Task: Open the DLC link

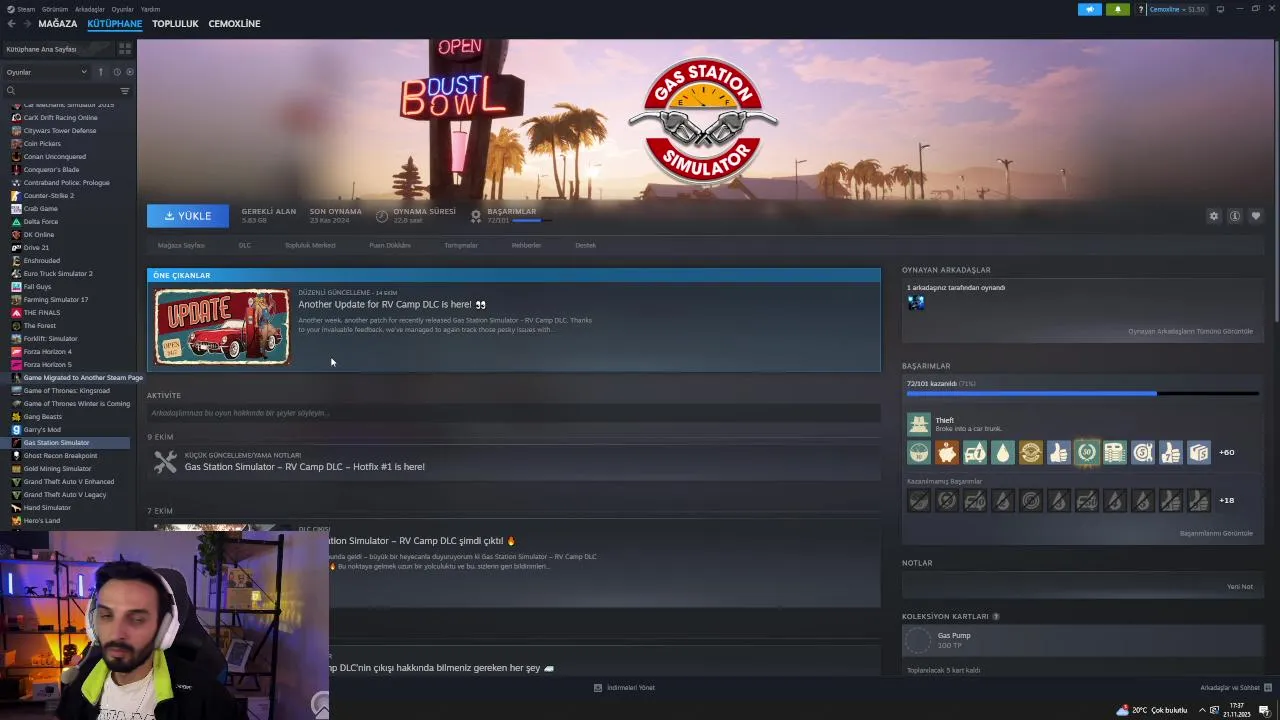Action: coord(245,245)
